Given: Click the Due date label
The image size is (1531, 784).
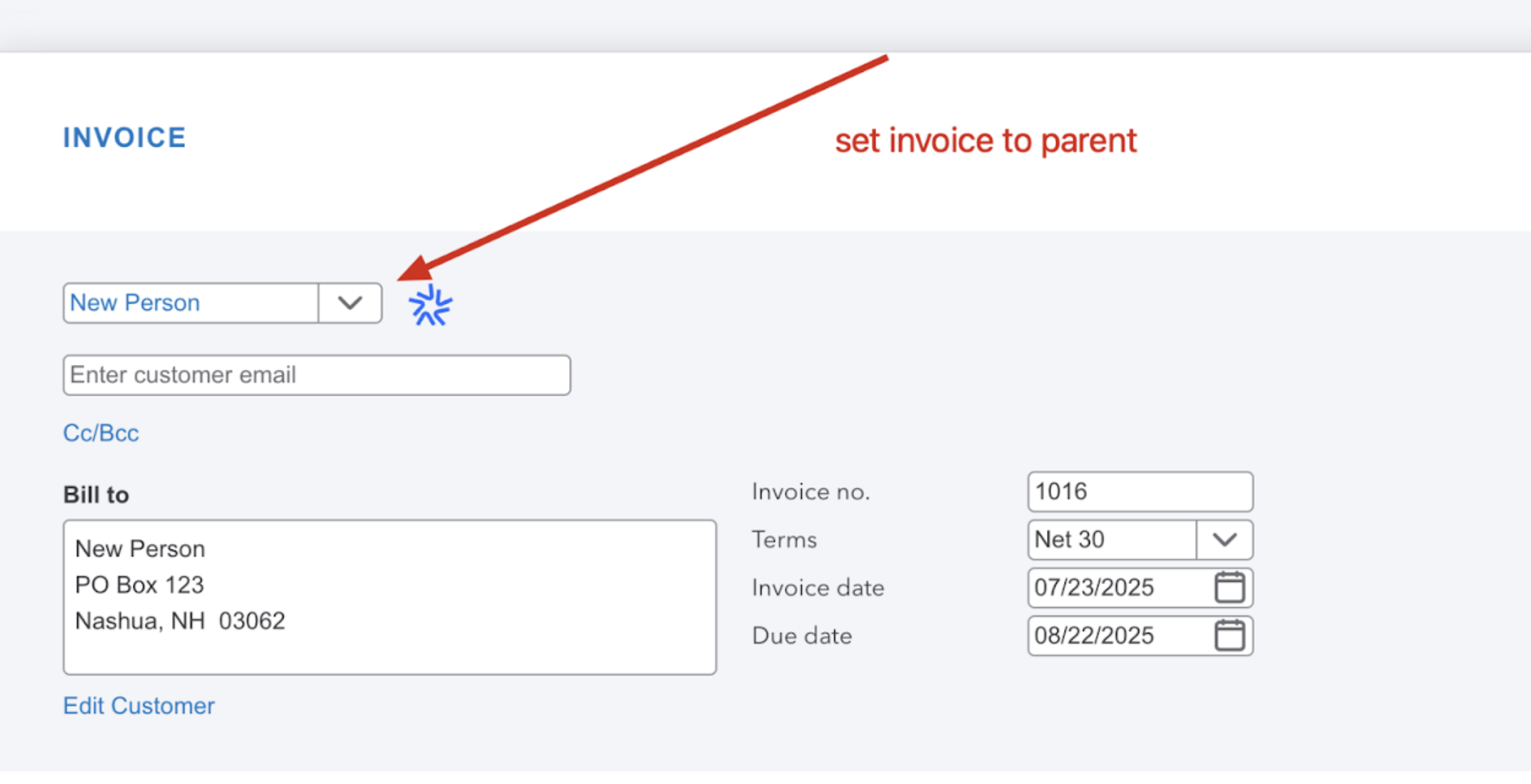Looking at the screenshot, I should coord(802,635).
